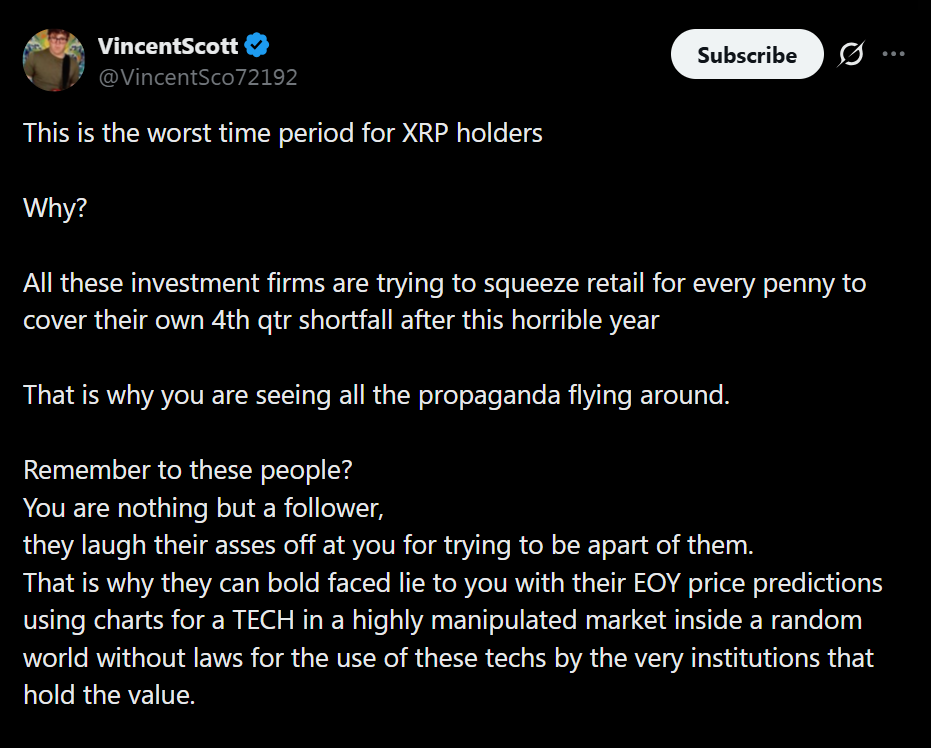Click the sentence about propaganda flying around
The width and height of the screenshot is (931, 748).
pos(377,395)
